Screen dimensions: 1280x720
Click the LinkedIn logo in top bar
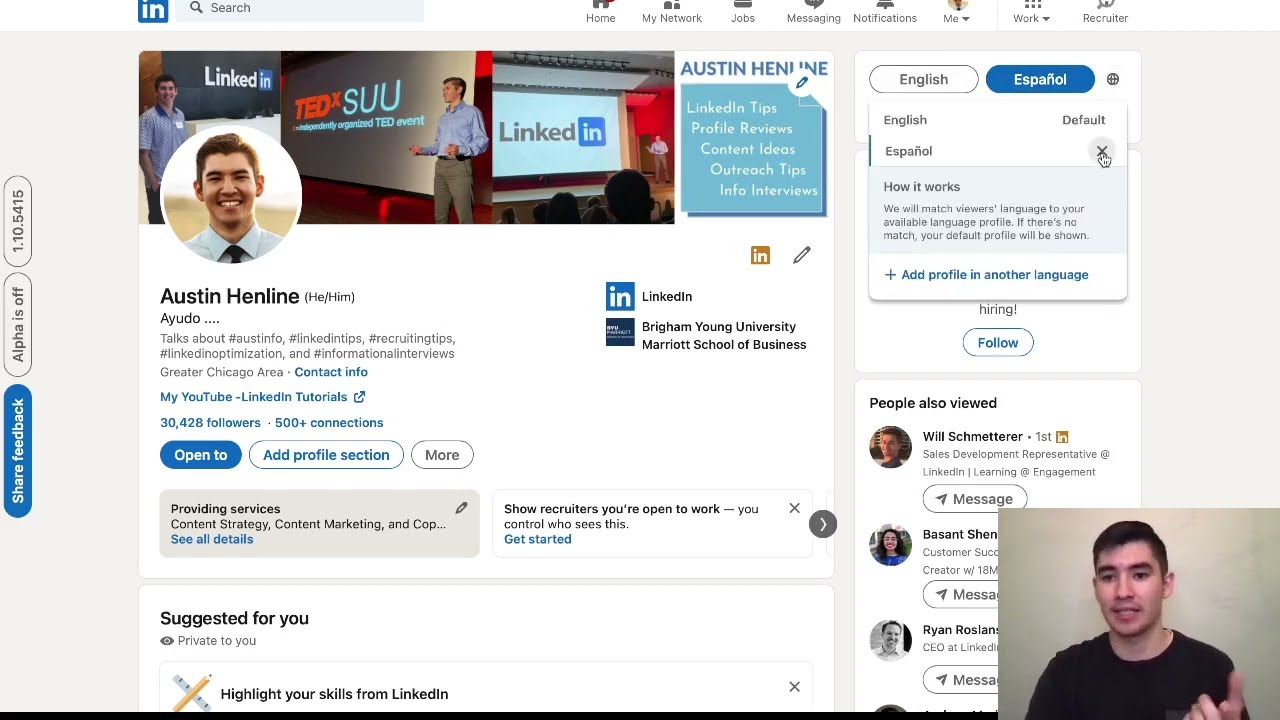(x=153, y=11)
